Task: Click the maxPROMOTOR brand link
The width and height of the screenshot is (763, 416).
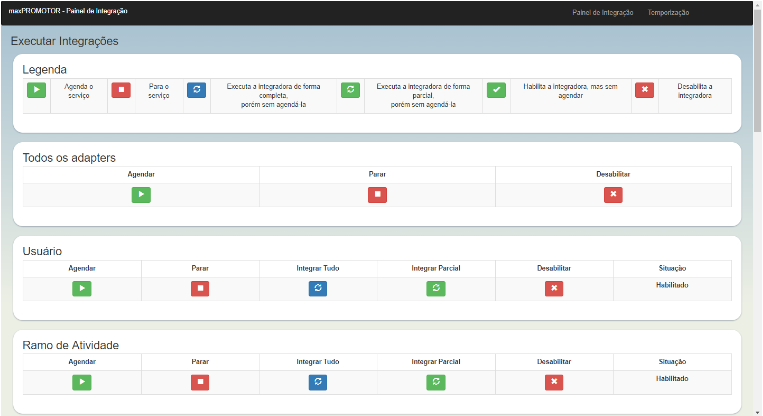Action: (68, 12)
